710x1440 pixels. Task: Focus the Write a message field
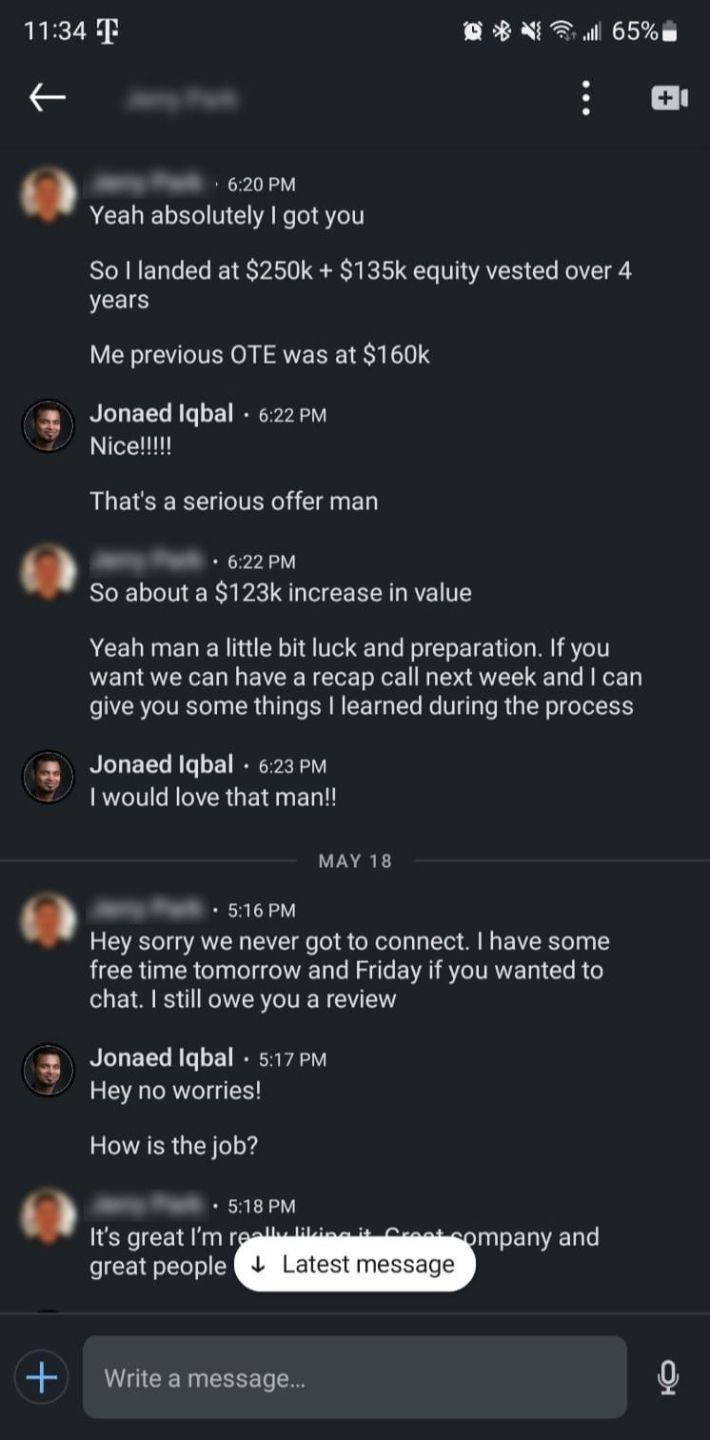(x=354, y=1378)
